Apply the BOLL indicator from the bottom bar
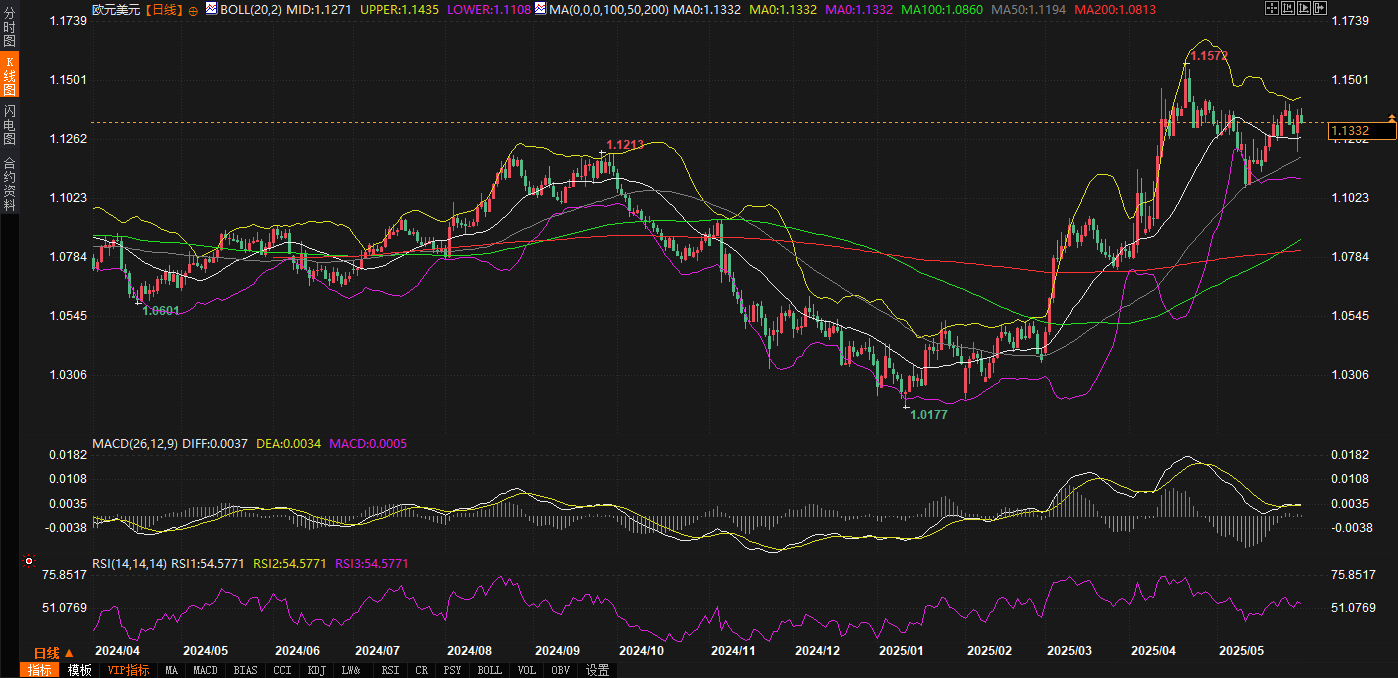The height and width of the screenshot is (678, 1398). [x=489, y=670]
